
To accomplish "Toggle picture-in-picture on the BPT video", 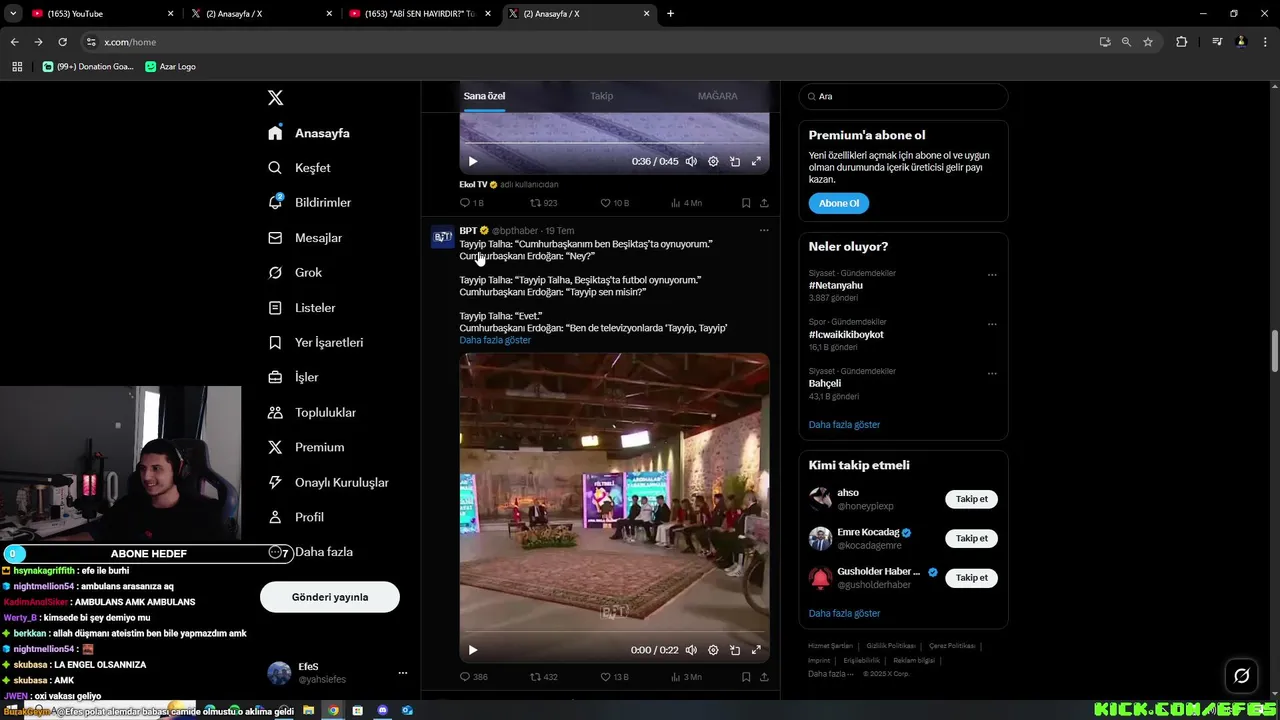I will pyautogui.click(x=735, y=650).
